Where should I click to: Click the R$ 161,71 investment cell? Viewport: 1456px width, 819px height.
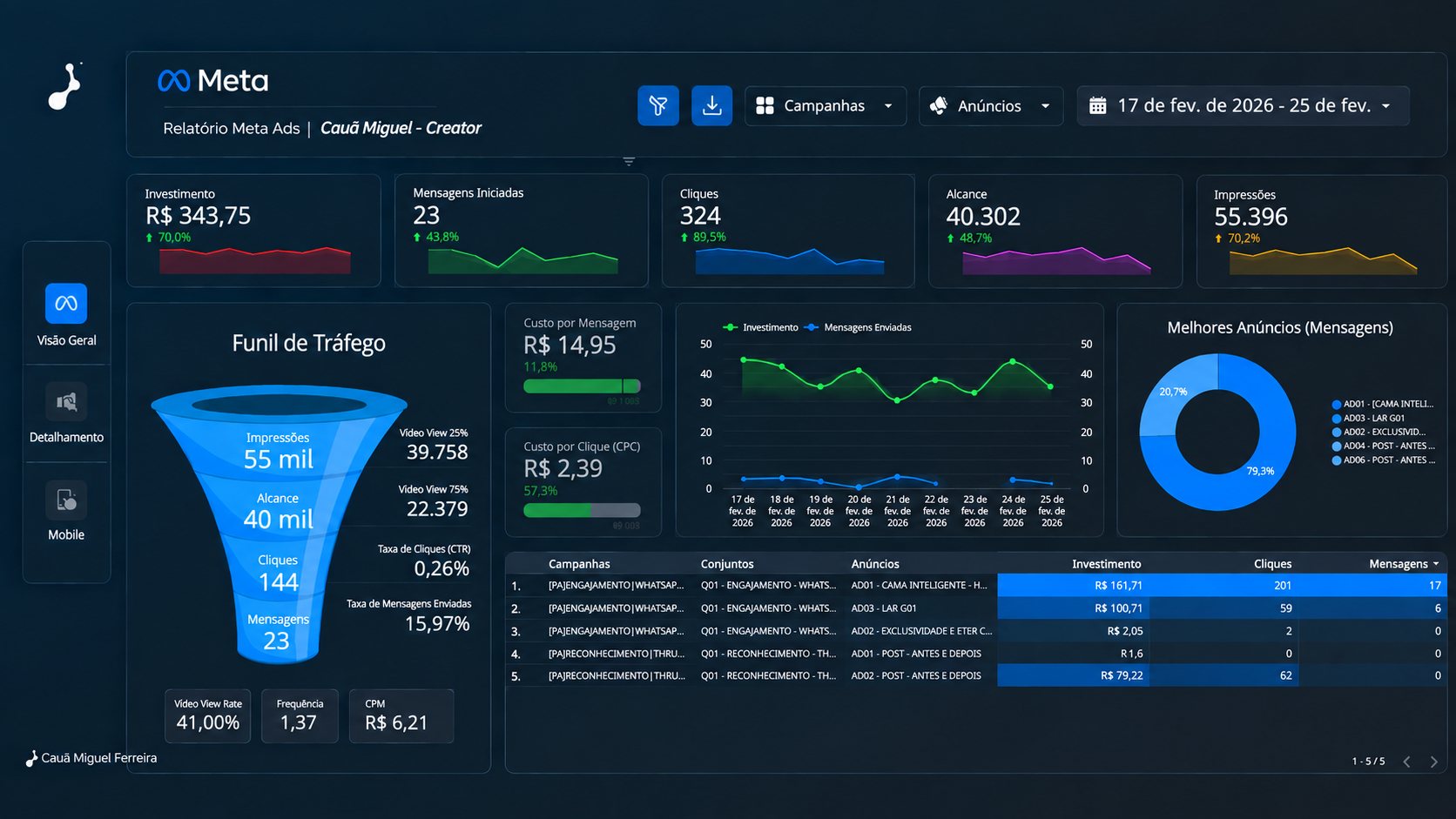(x=1073, y=586)
